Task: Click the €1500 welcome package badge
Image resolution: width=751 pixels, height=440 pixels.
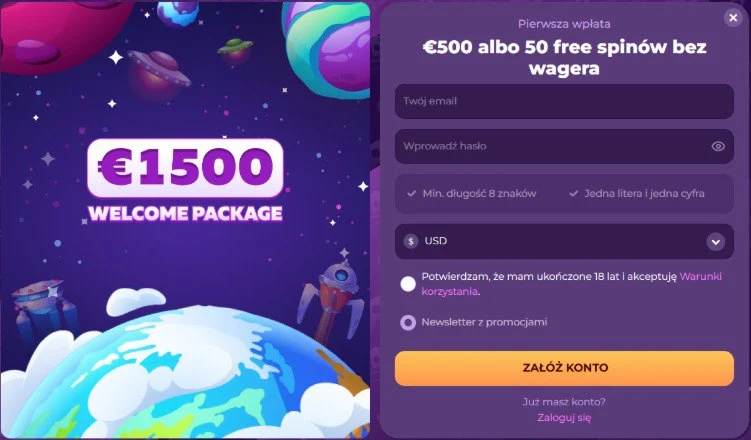Action: click(185, 168)
